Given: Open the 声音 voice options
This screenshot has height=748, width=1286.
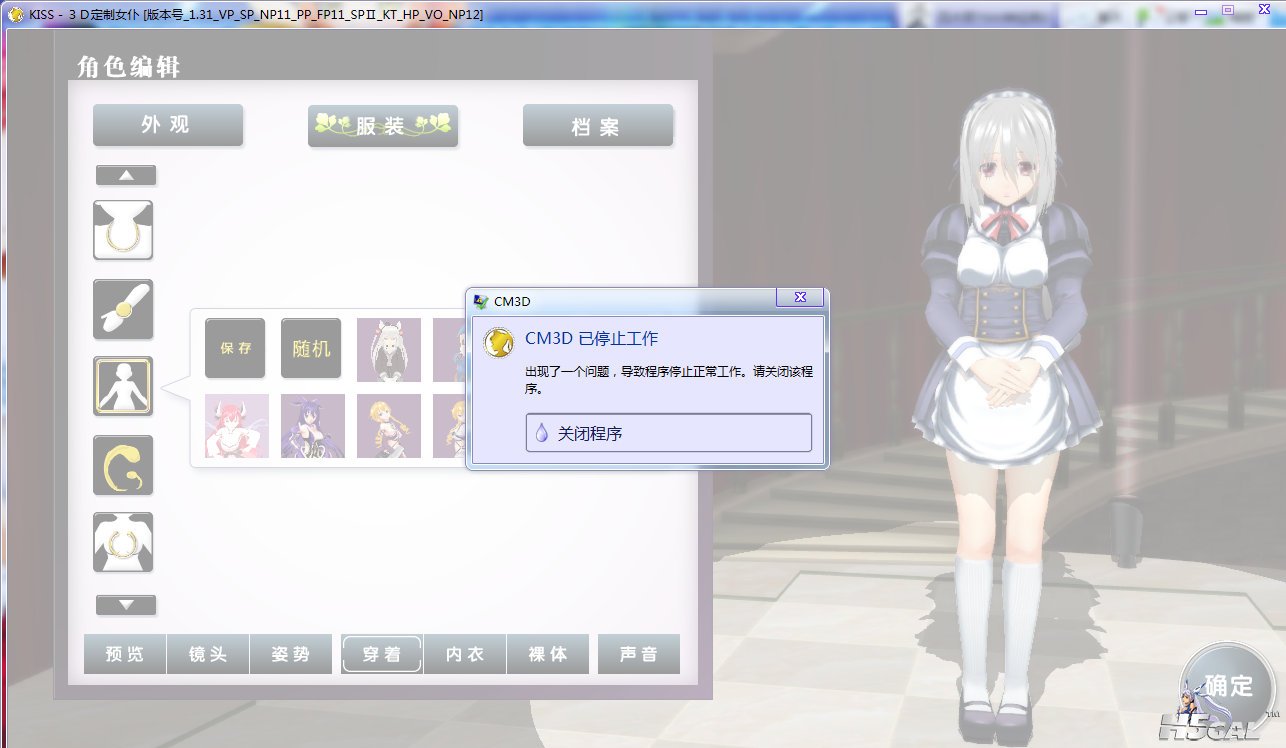Looking at the screenshot, I should click(639, 654).
